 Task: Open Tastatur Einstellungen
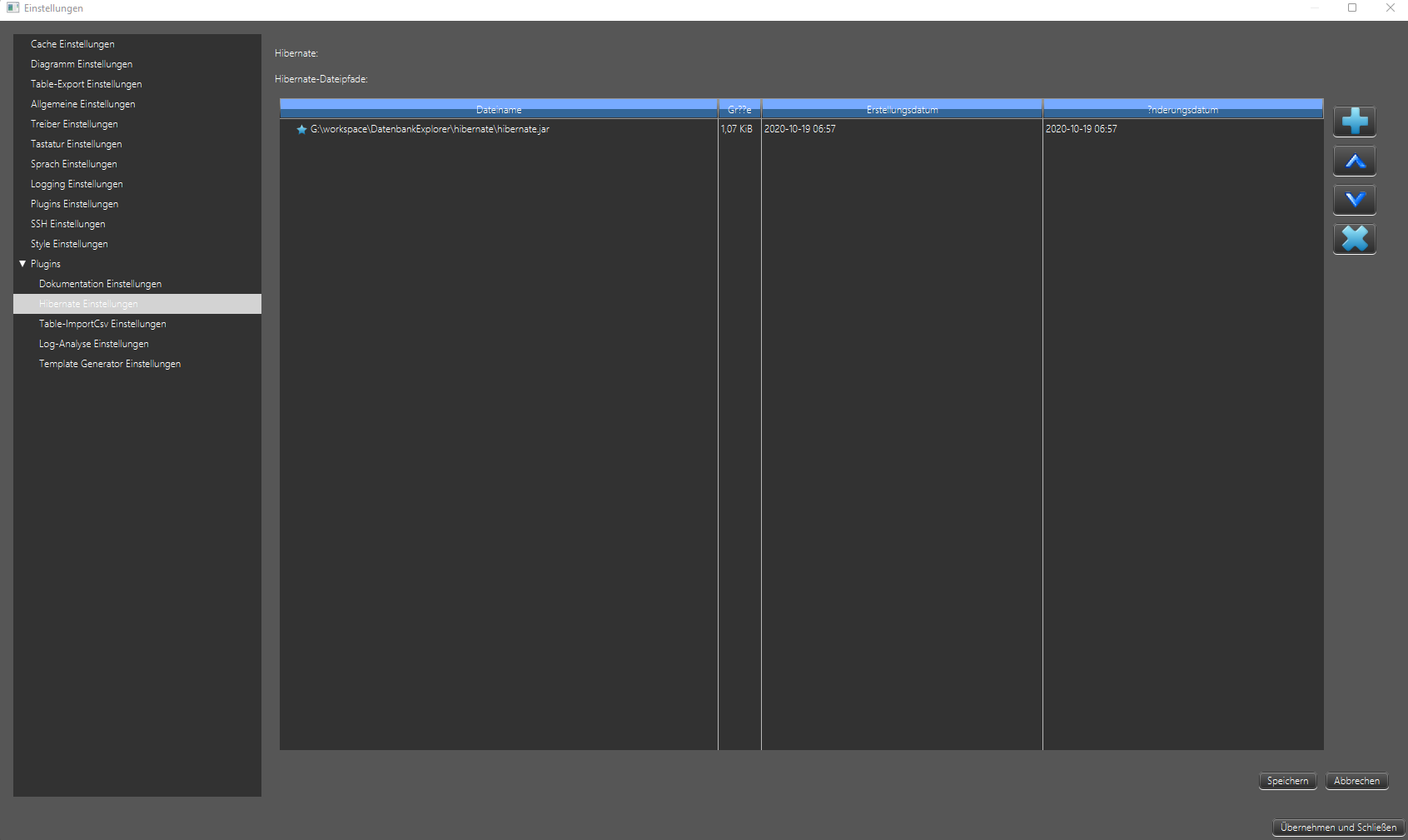click(76, 144)
